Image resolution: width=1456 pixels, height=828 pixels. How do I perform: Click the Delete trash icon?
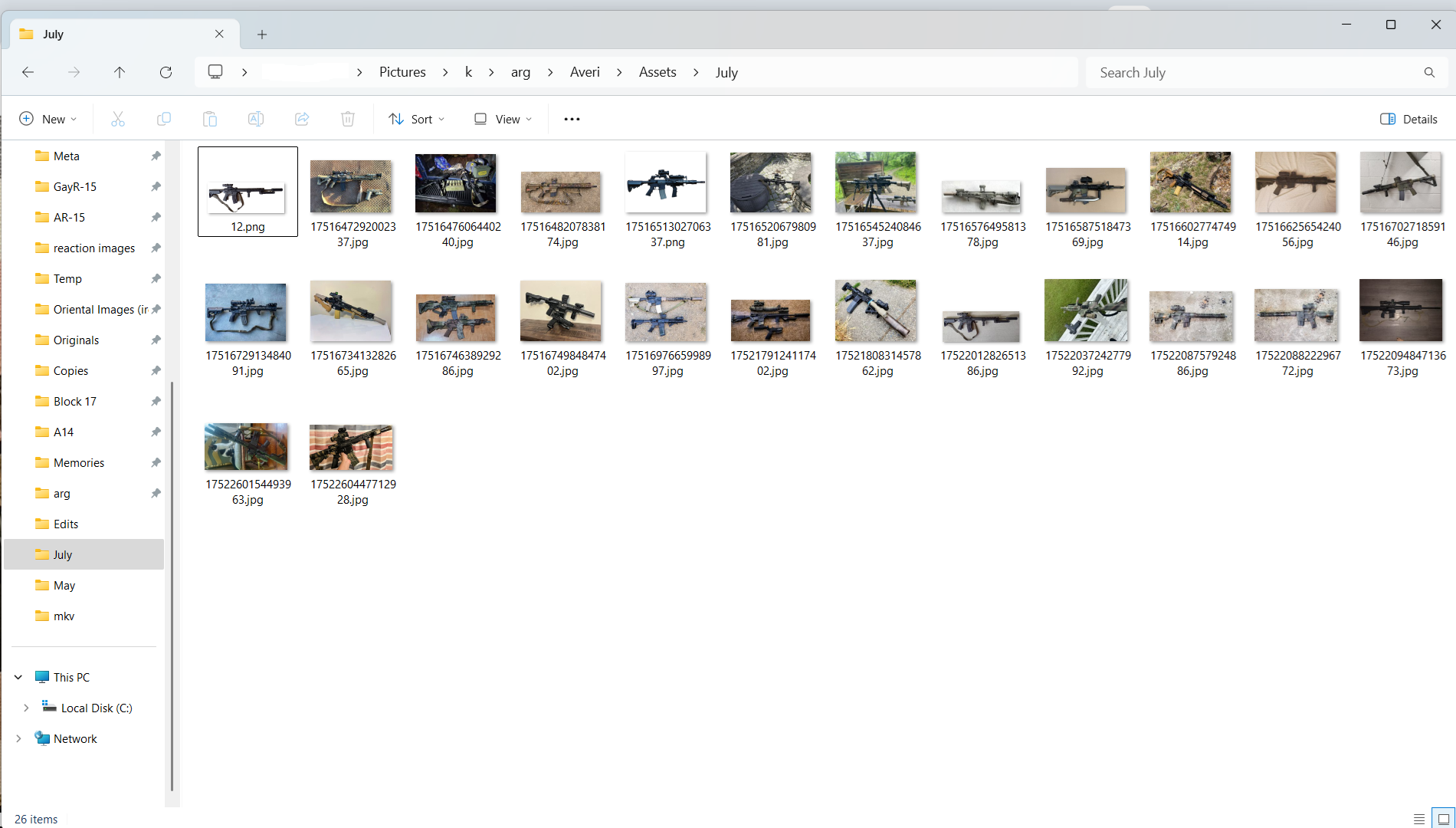(347, 119)
